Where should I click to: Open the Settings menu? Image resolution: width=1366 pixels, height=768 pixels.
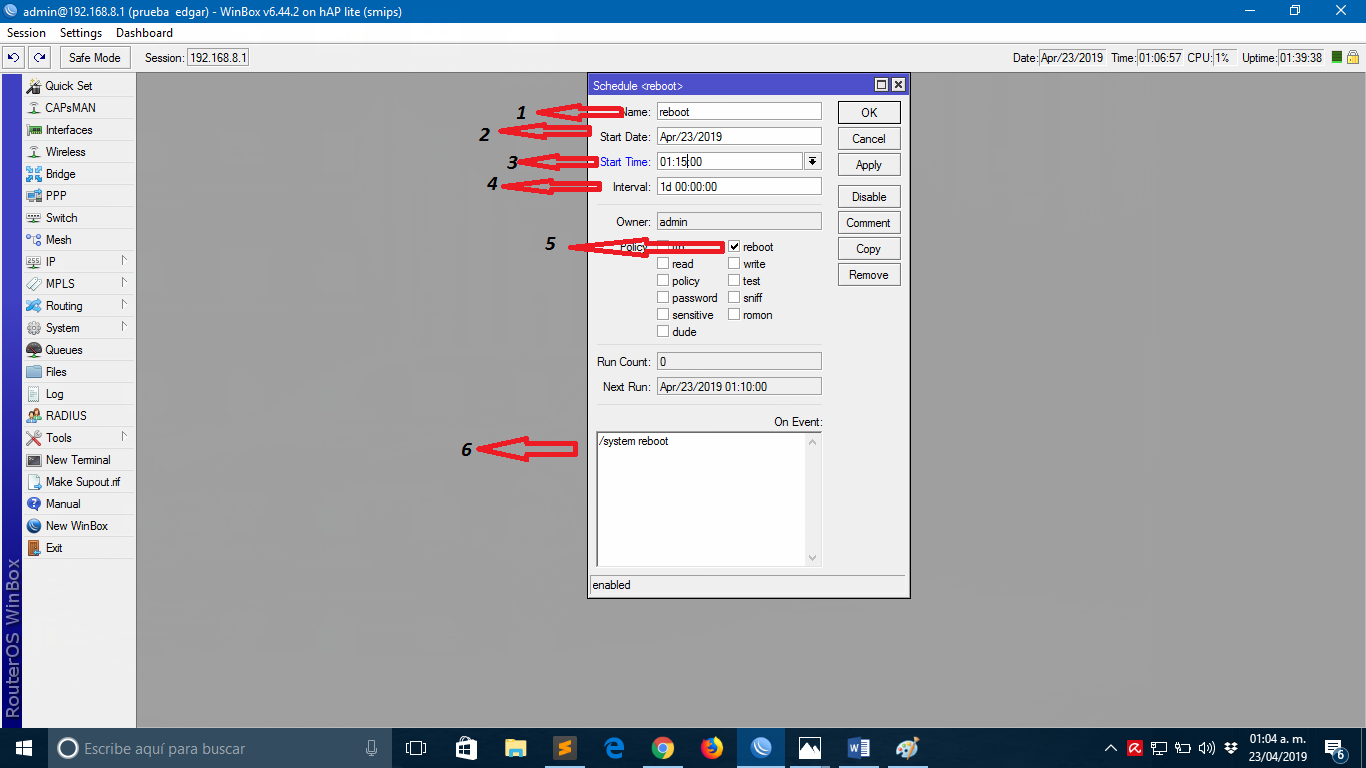81,33
